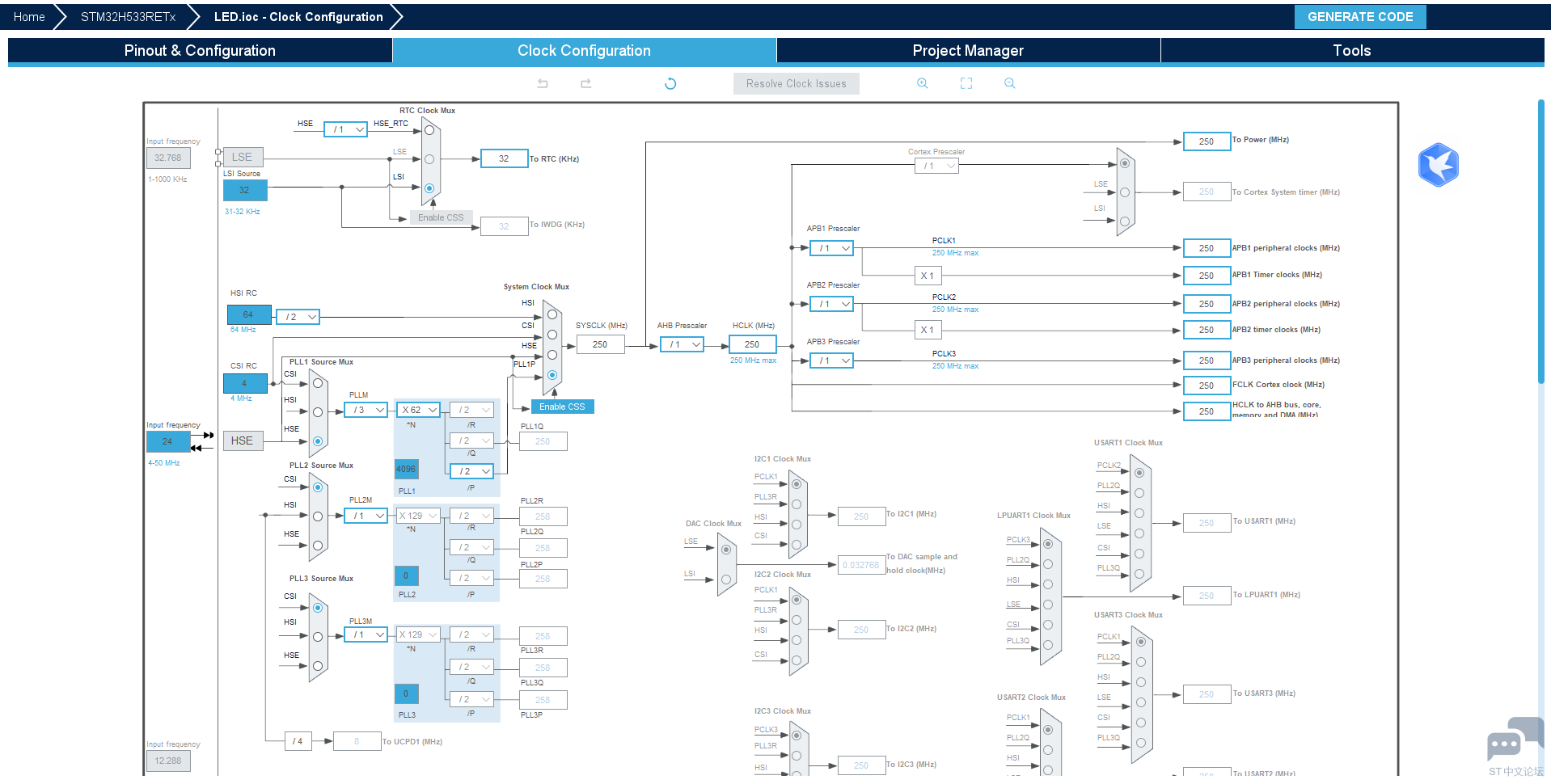This screenshot has width=1551, height=784.
Task: Click Resolve Clock Issues button
Action: (x=796, y=83)
